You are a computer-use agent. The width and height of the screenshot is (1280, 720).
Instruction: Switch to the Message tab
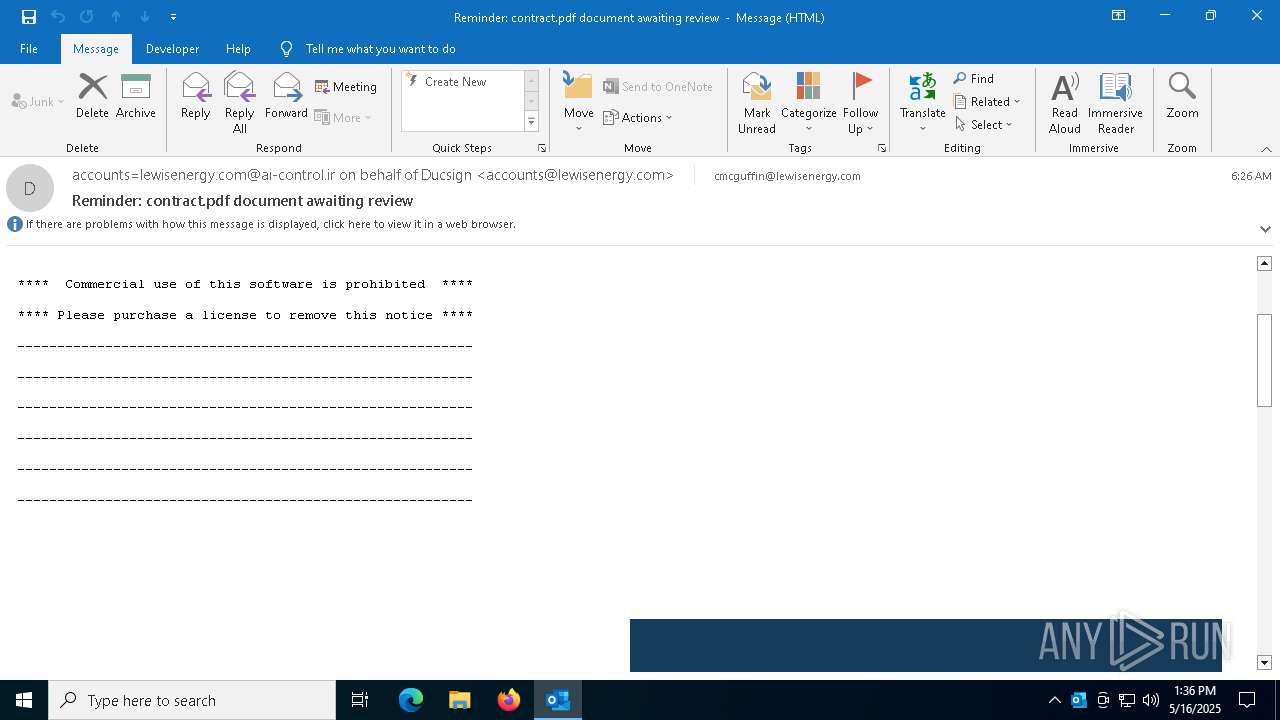click(x=96, y=49)
